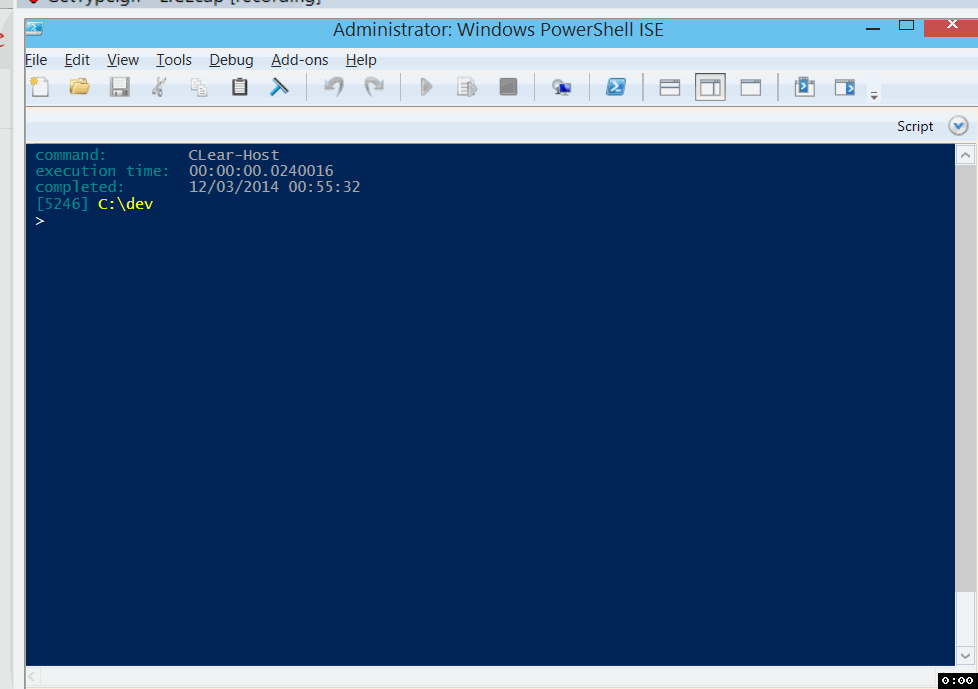Expand the Script pane chevron
Image resolution: width=978 pixels, height=689 pixels.
pyautogui.click(x=958, y=126)
